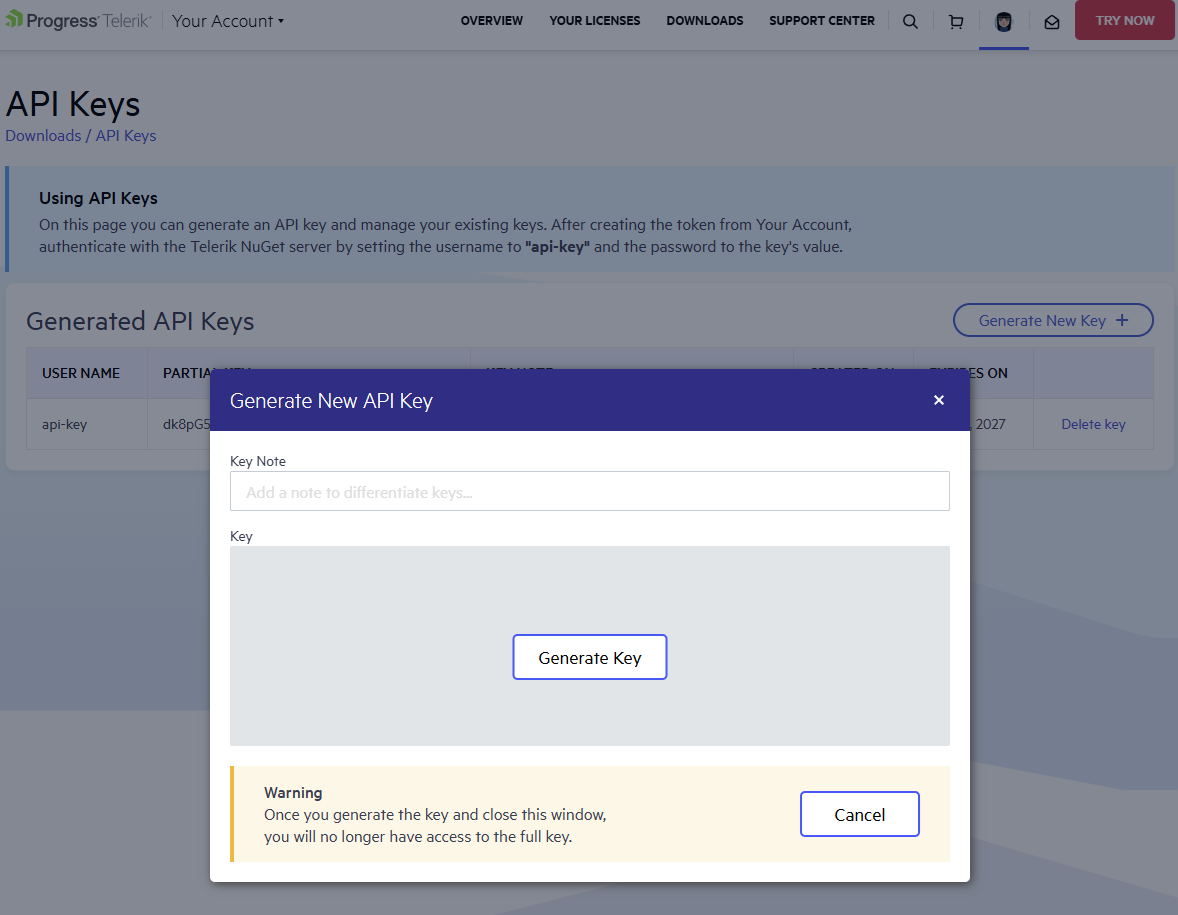The image size is (1178, 915).
Task: Cancel the key generation dialog
Action: (859, 814)
